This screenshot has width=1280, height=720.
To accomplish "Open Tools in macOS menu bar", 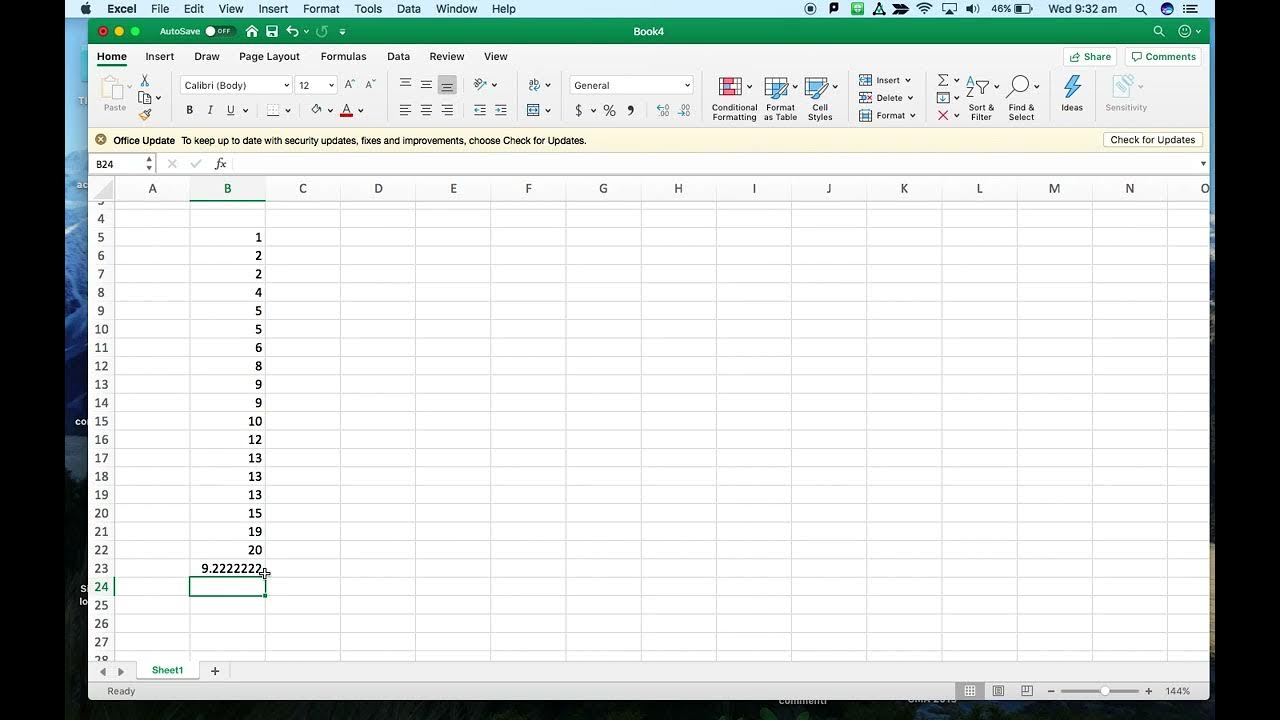I will [x=368, y=9].
